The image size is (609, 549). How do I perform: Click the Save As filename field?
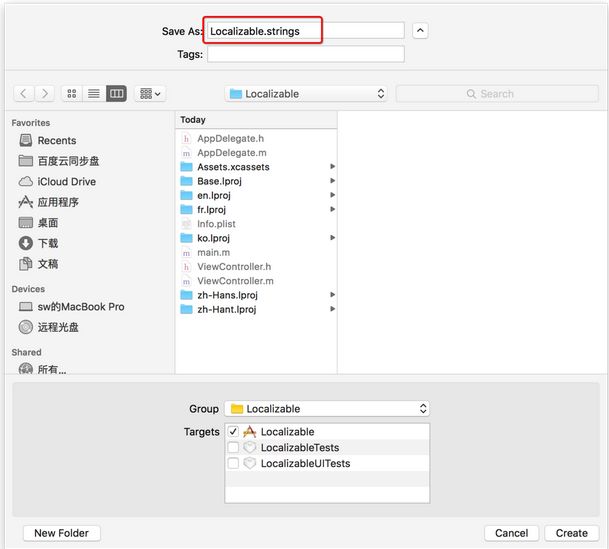[306, 31]
